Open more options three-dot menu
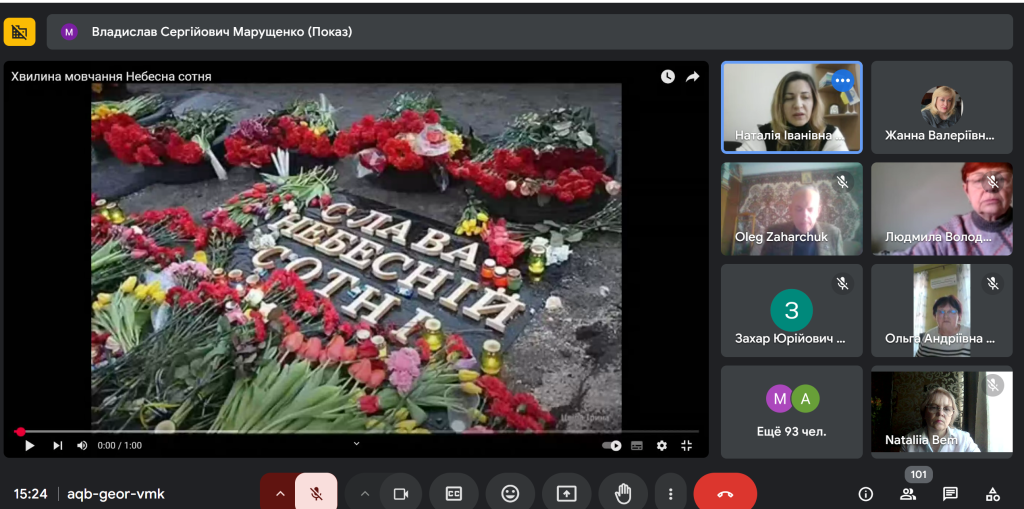 pyautogui.click(x=670, y=493)
